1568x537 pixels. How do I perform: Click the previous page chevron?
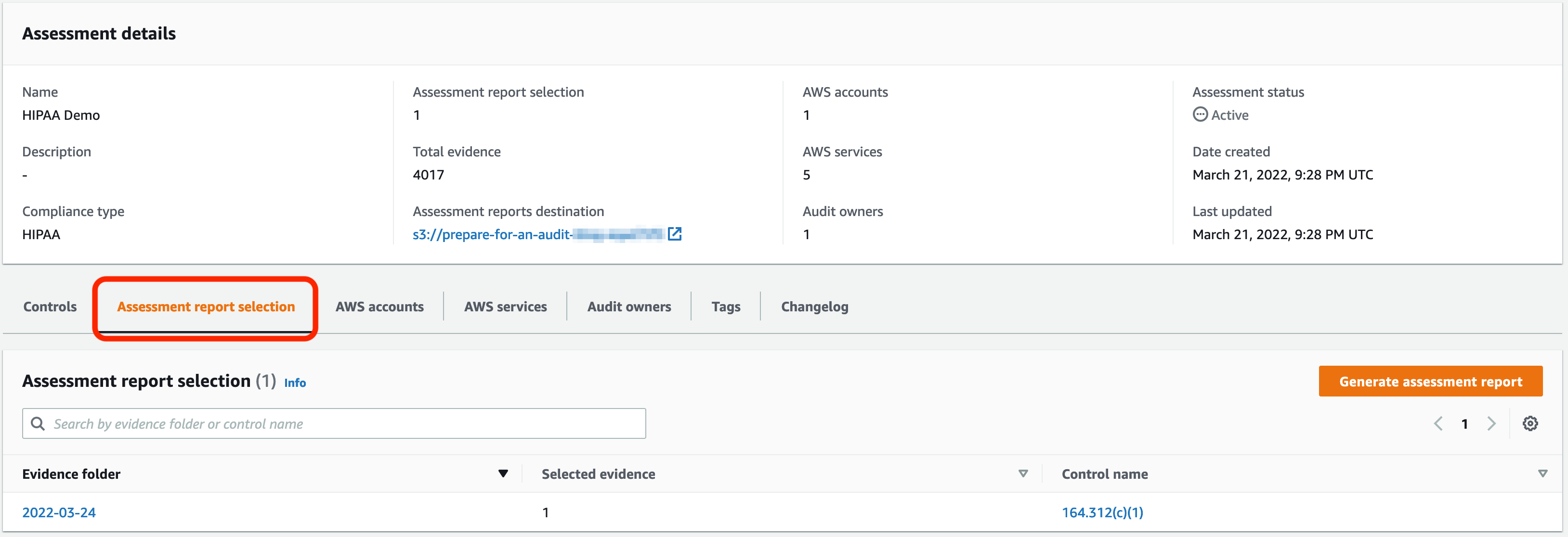click(1438, 423)
